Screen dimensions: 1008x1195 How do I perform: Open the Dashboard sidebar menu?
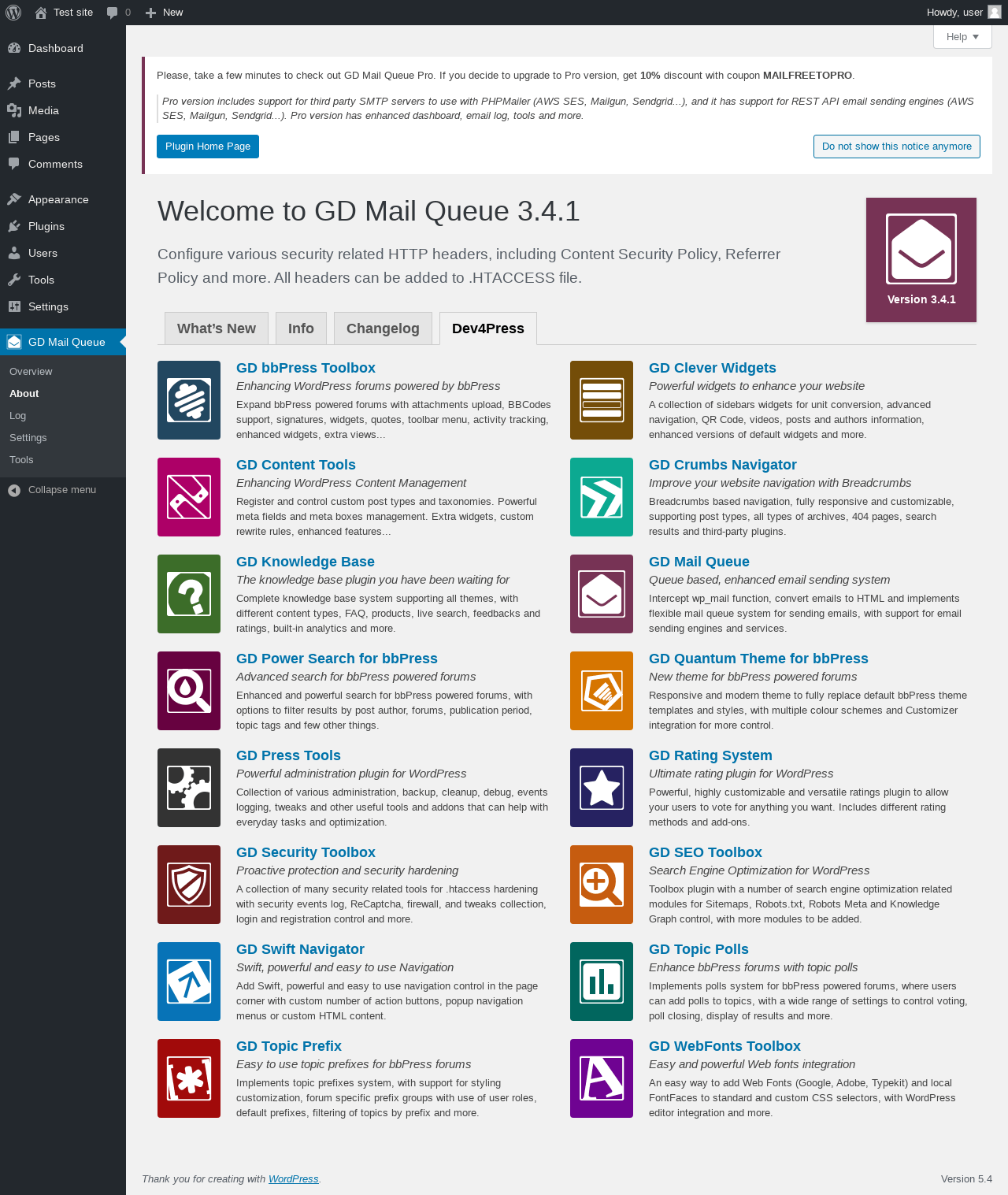[63, 48]
